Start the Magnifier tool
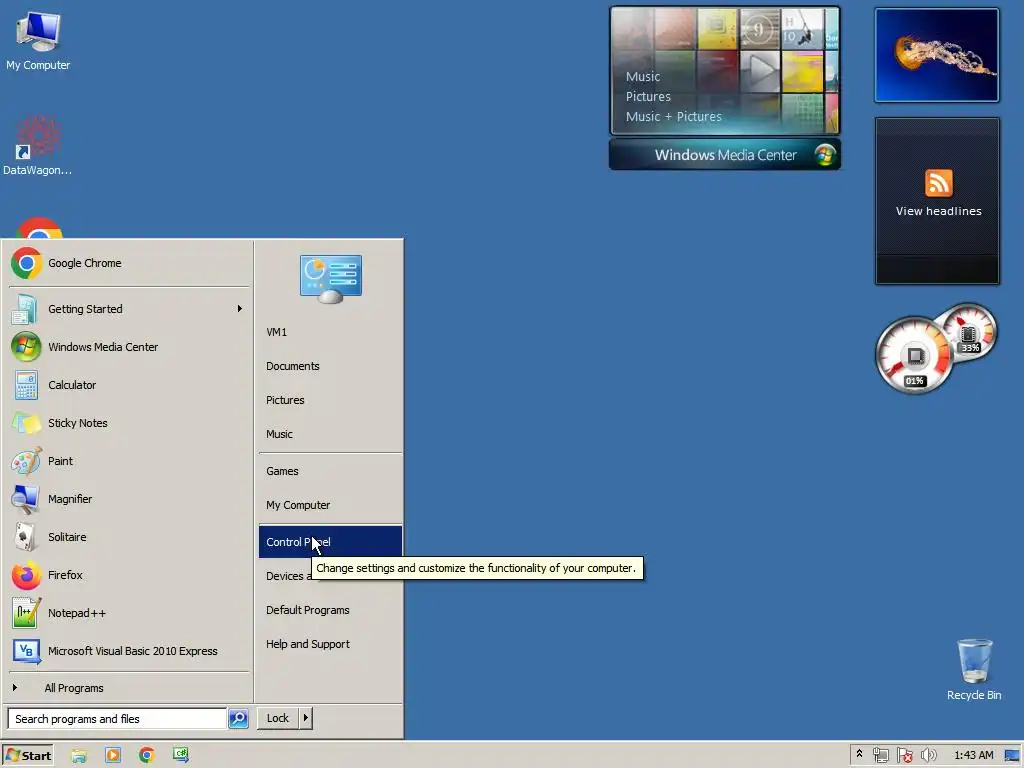The width and height of the screenshot is (1024, 768). click(x=129, y=499)
